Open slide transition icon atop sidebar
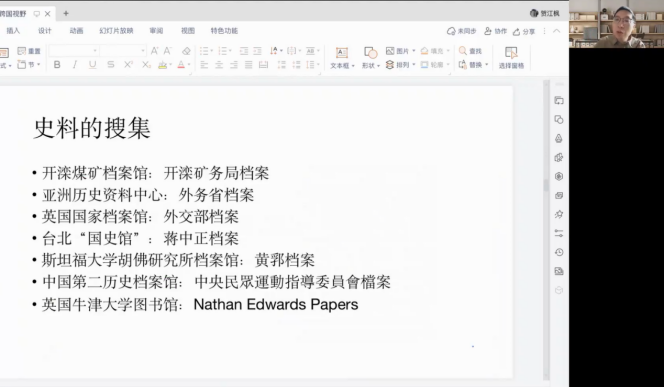The width and height of the screenshot is (665, 388). (559, 100)
